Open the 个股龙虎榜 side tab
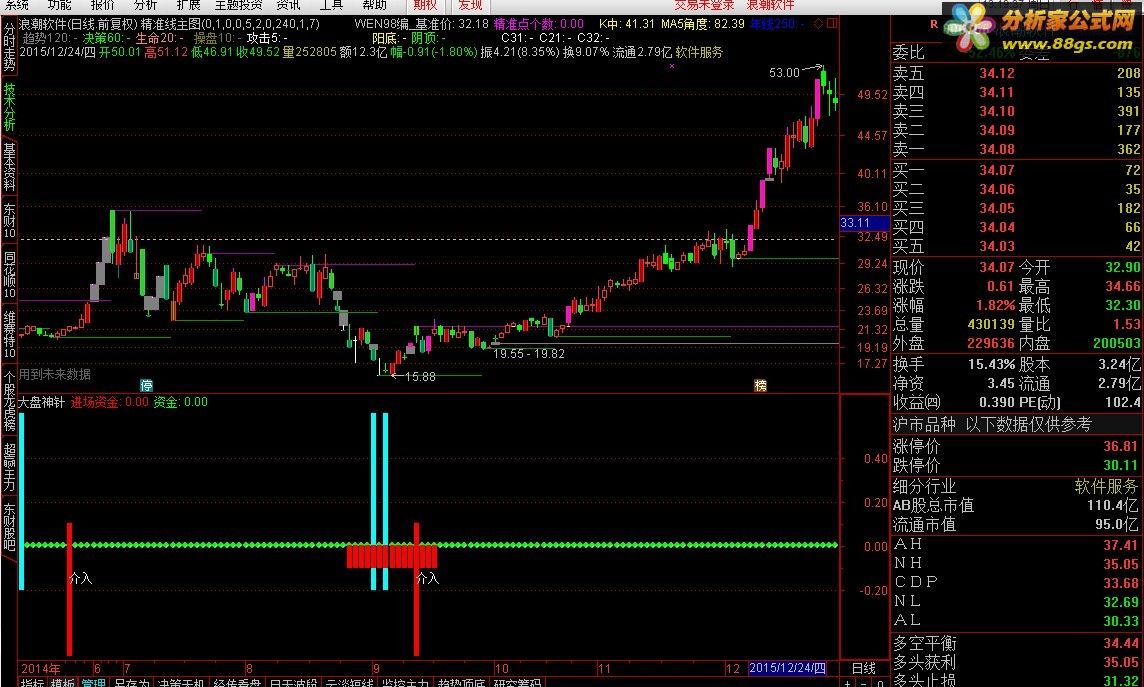The width and height of the screenshot is (1144, 687). tap(9, 401)
